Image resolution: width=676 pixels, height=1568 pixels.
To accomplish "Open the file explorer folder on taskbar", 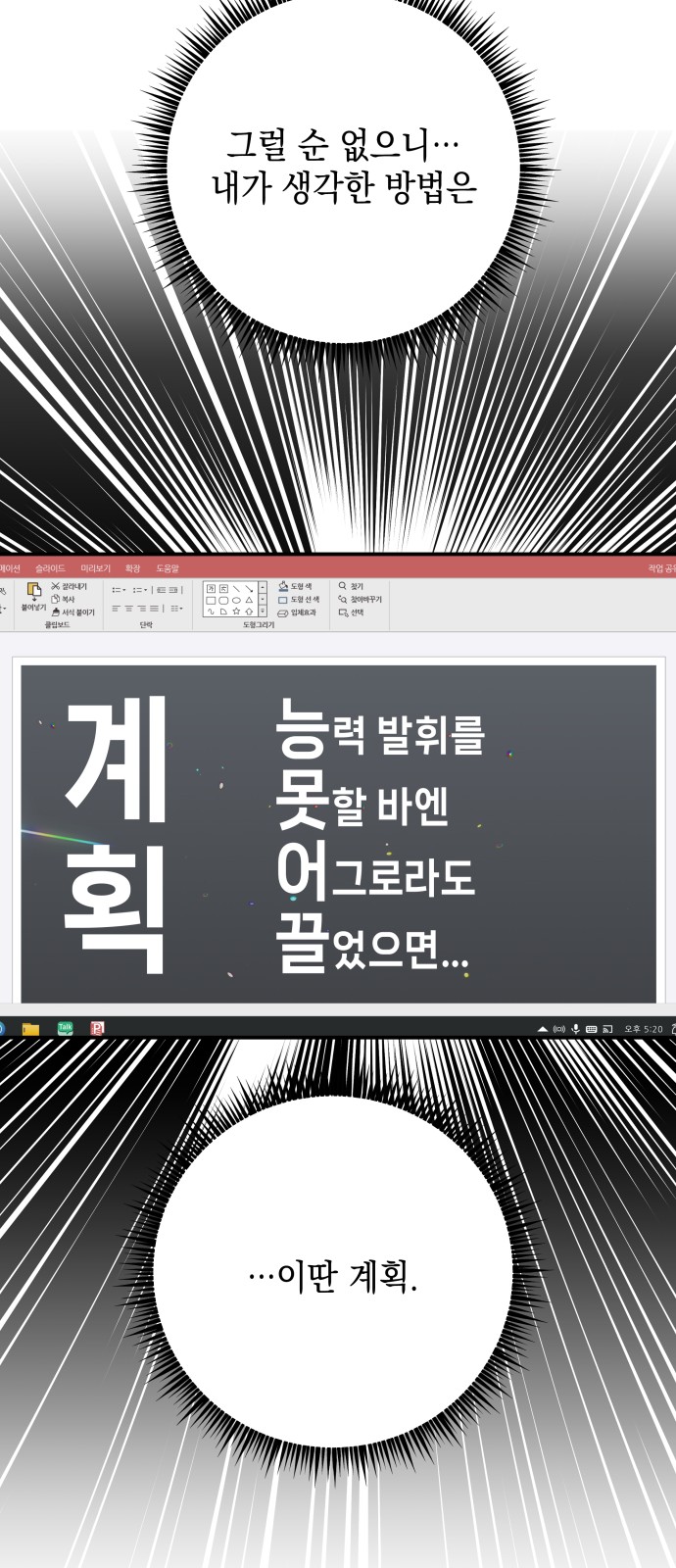I will click(x=31, y=1028).
